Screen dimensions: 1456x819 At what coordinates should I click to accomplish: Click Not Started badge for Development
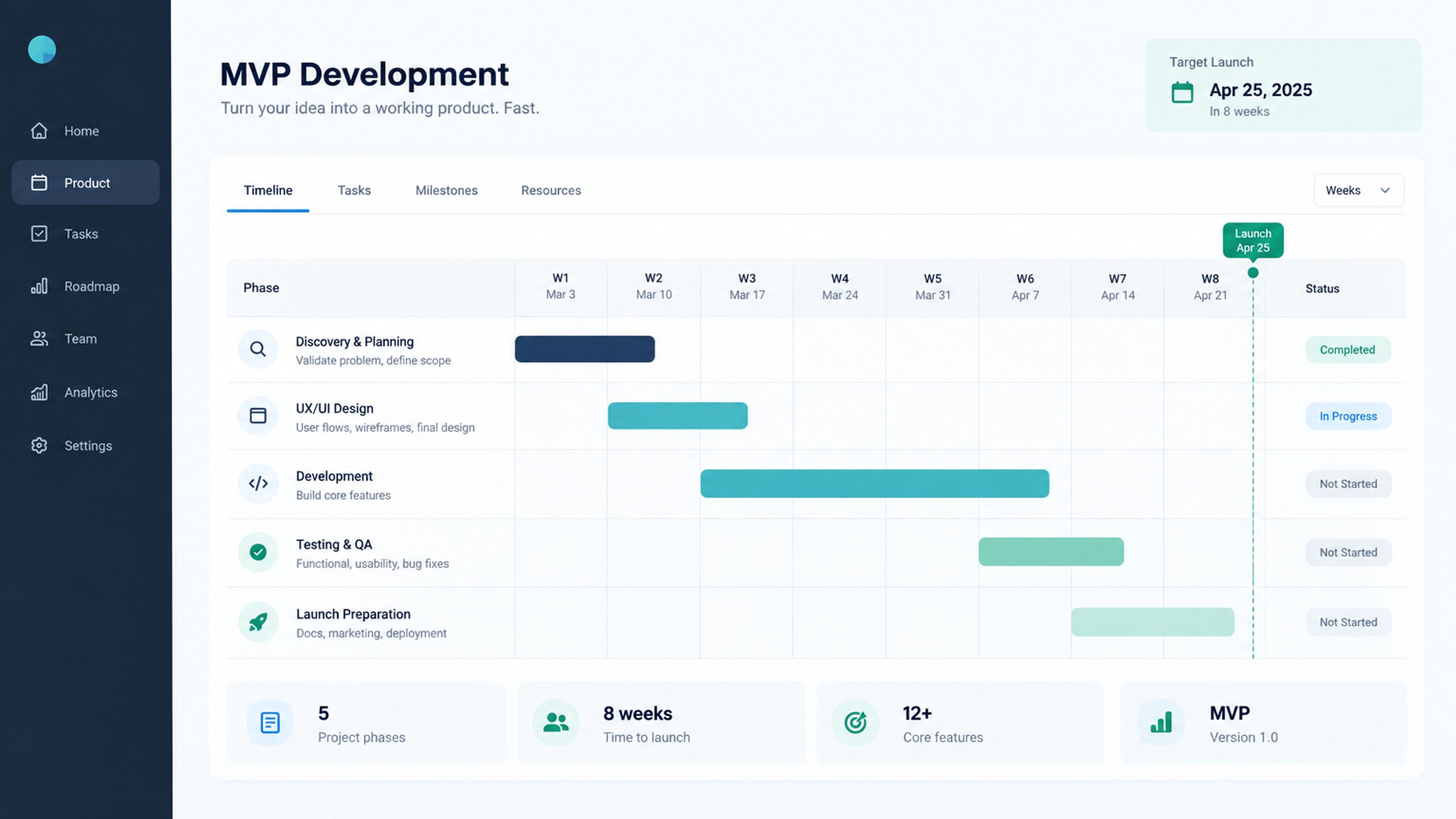[x=1348, y=484]
